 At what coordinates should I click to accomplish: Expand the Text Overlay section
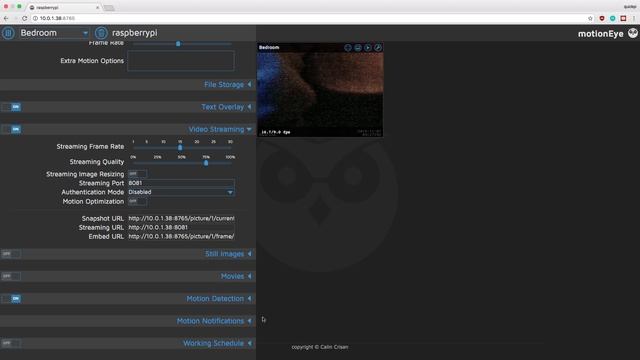227,107
